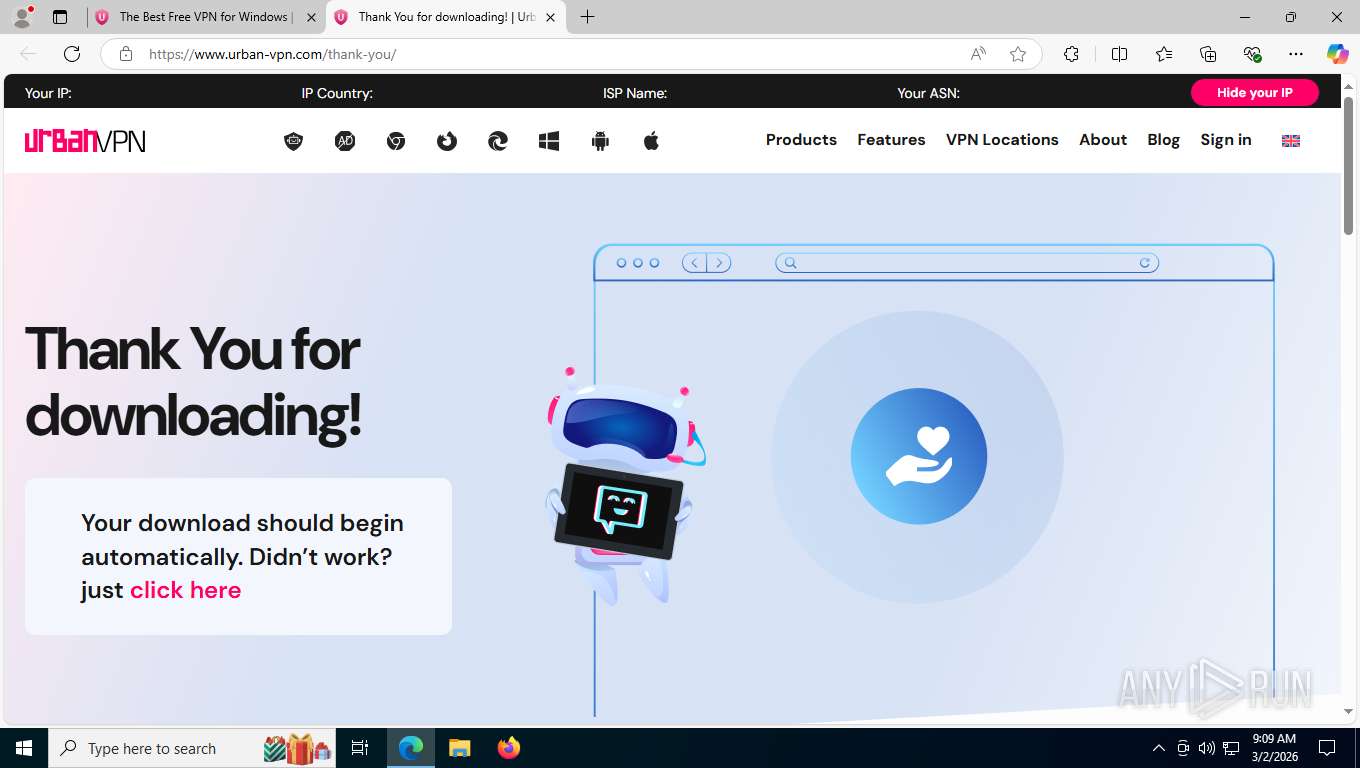Click the ISP Name label
The width and height of the screenshot is (1360, 768).
[x=635, y=93]
